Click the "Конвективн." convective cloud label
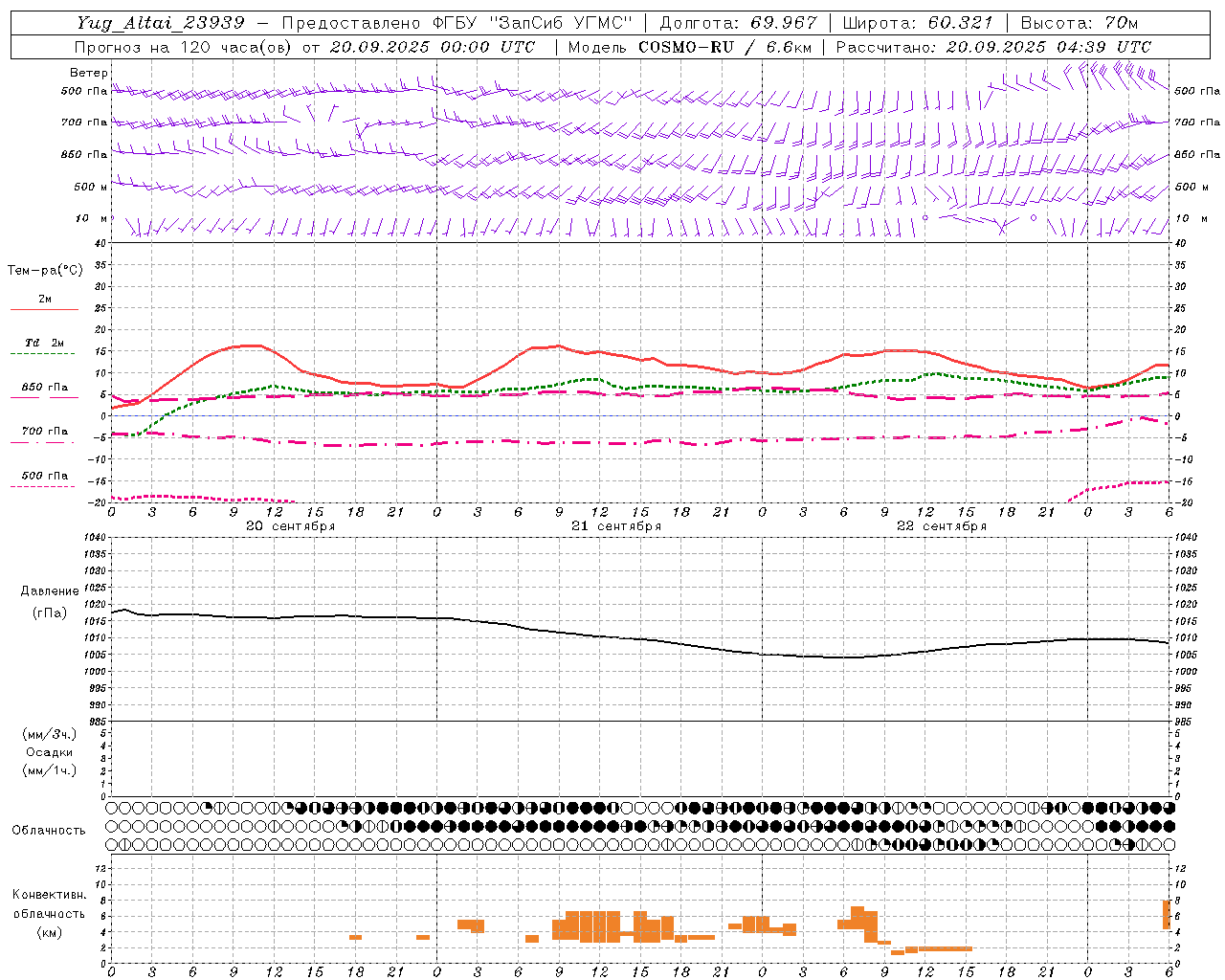The width and height of the screenshot is (1225, 980). click(x=50, y=895)
